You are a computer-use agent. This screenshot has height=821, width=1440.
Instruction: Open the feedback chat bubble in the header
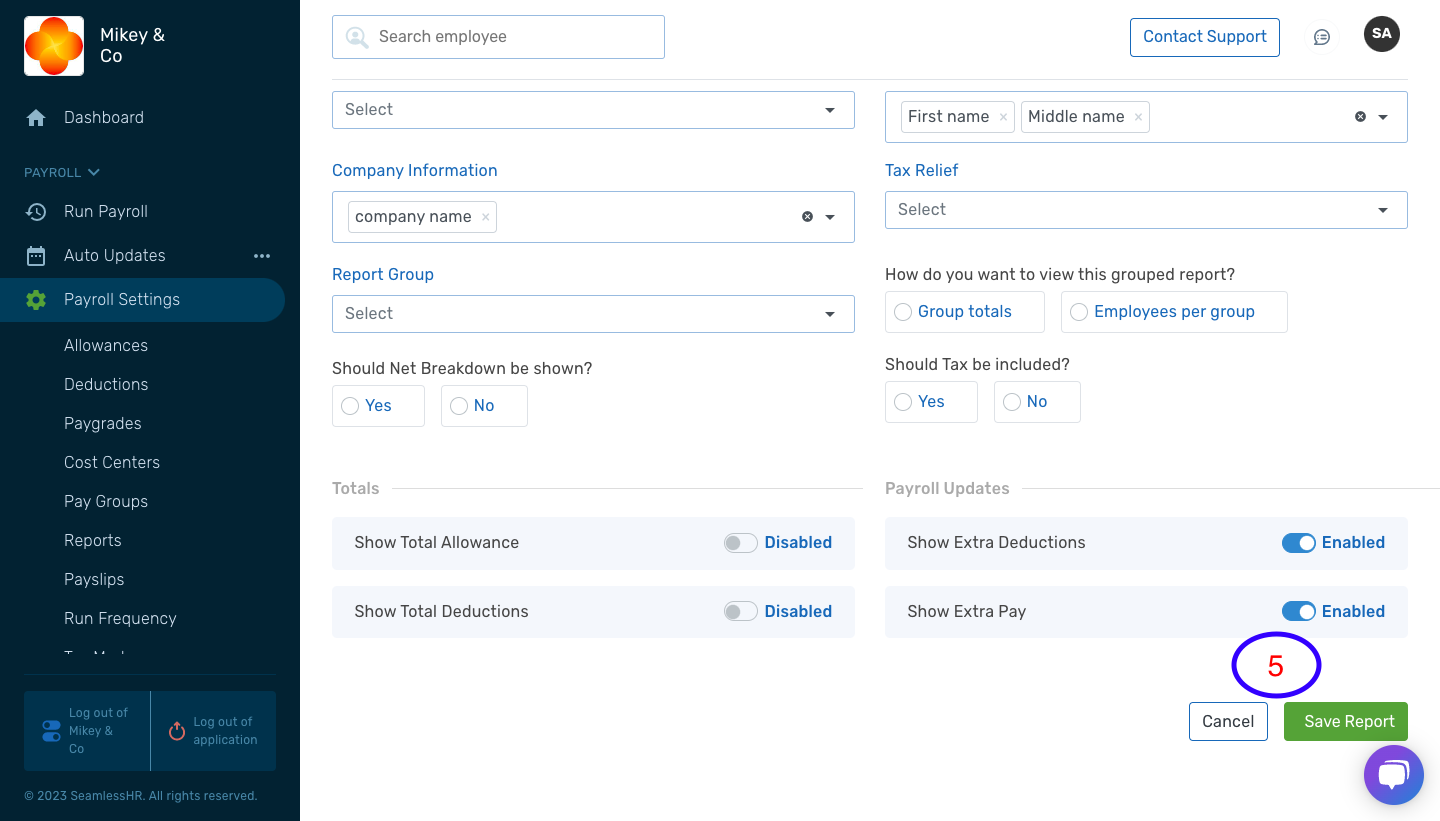coord(1322,36)
